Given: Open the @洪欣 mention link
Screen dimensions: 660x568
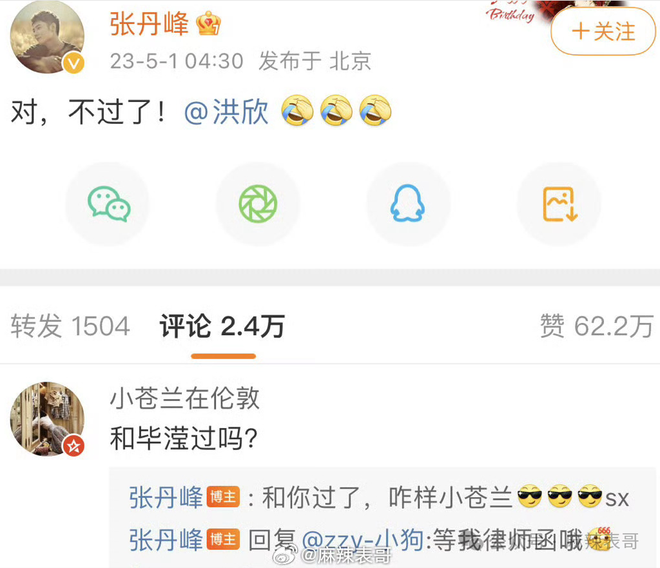Looking at the screenshot, I should coord(226,112).
